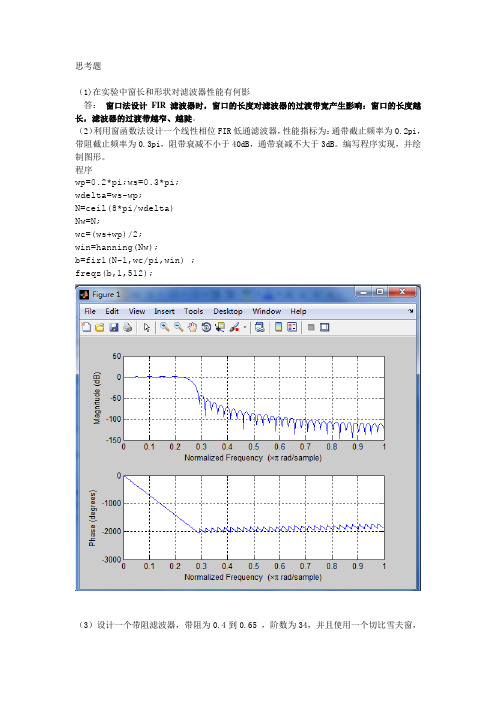Click the Hide Plot Tools icon
Screen dimensions: 496x702
[311, 327]
